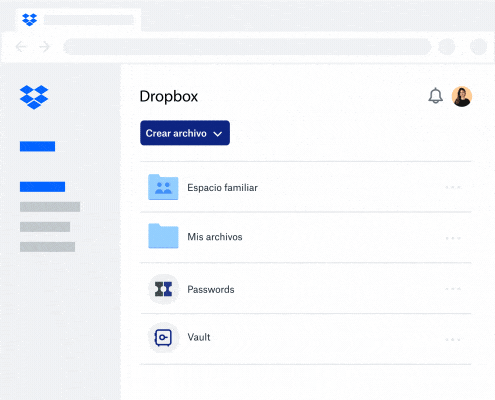This screenshot has height=400, width=495.
Task: Click the Crear archivo button
Action: 185,133
